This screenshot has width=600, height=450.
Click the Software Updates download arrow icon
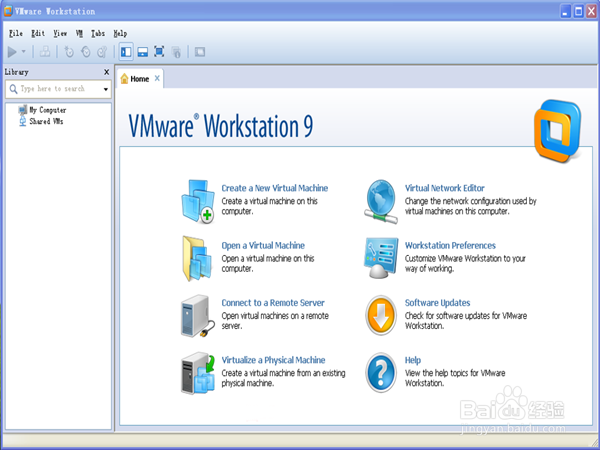click(381, 316)
